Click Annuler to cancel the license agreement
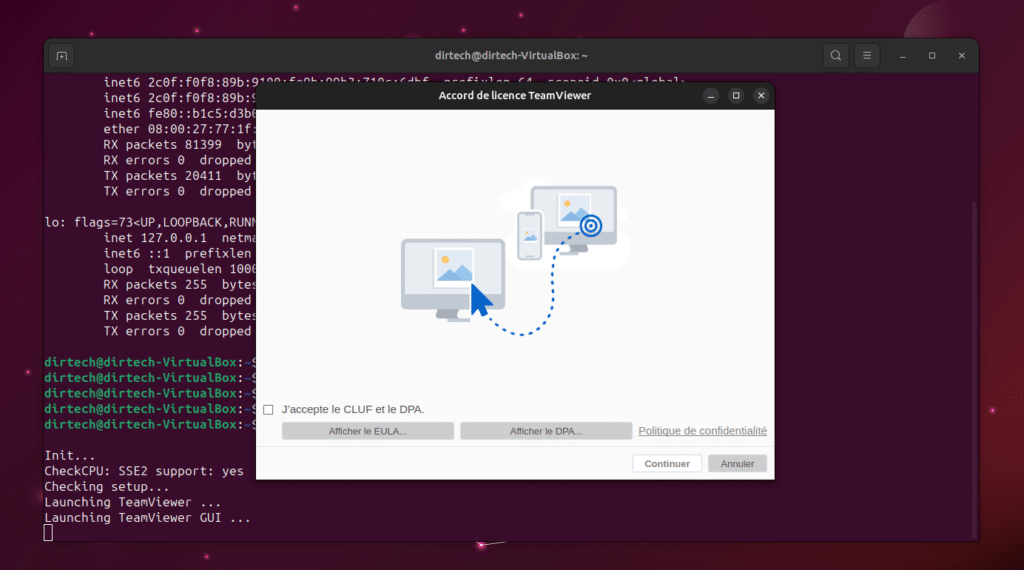 (x=737, y=464)
